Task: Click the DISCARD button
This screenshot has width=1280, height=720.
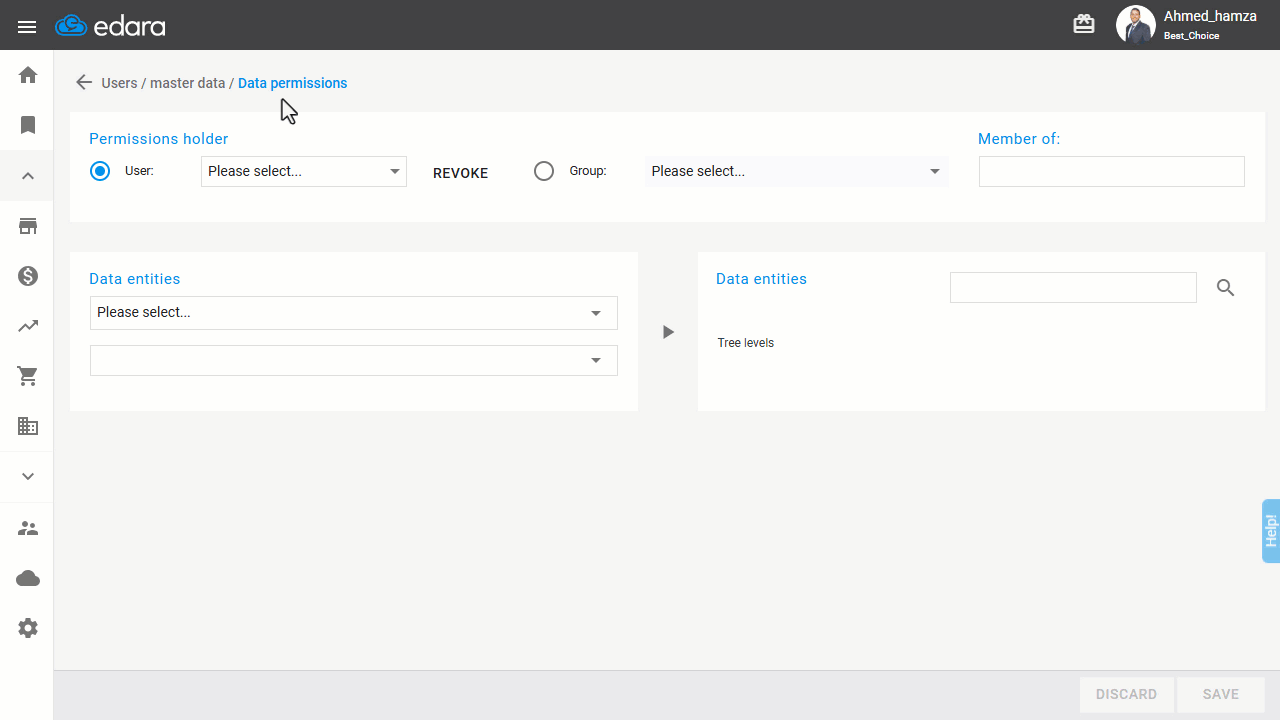Action: click(x=1126, y=694)
